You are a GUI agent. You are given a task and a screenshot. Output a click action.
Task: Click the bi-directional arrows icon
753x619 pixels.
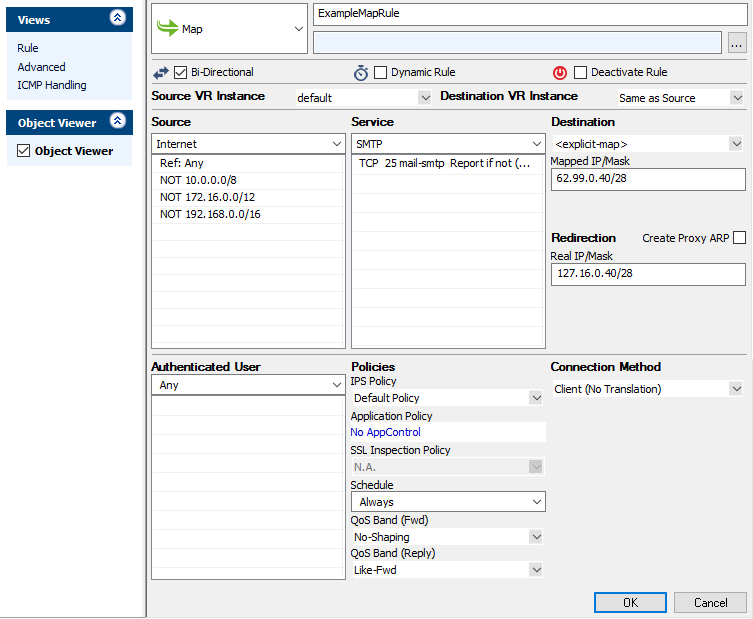tap(161, 73)
